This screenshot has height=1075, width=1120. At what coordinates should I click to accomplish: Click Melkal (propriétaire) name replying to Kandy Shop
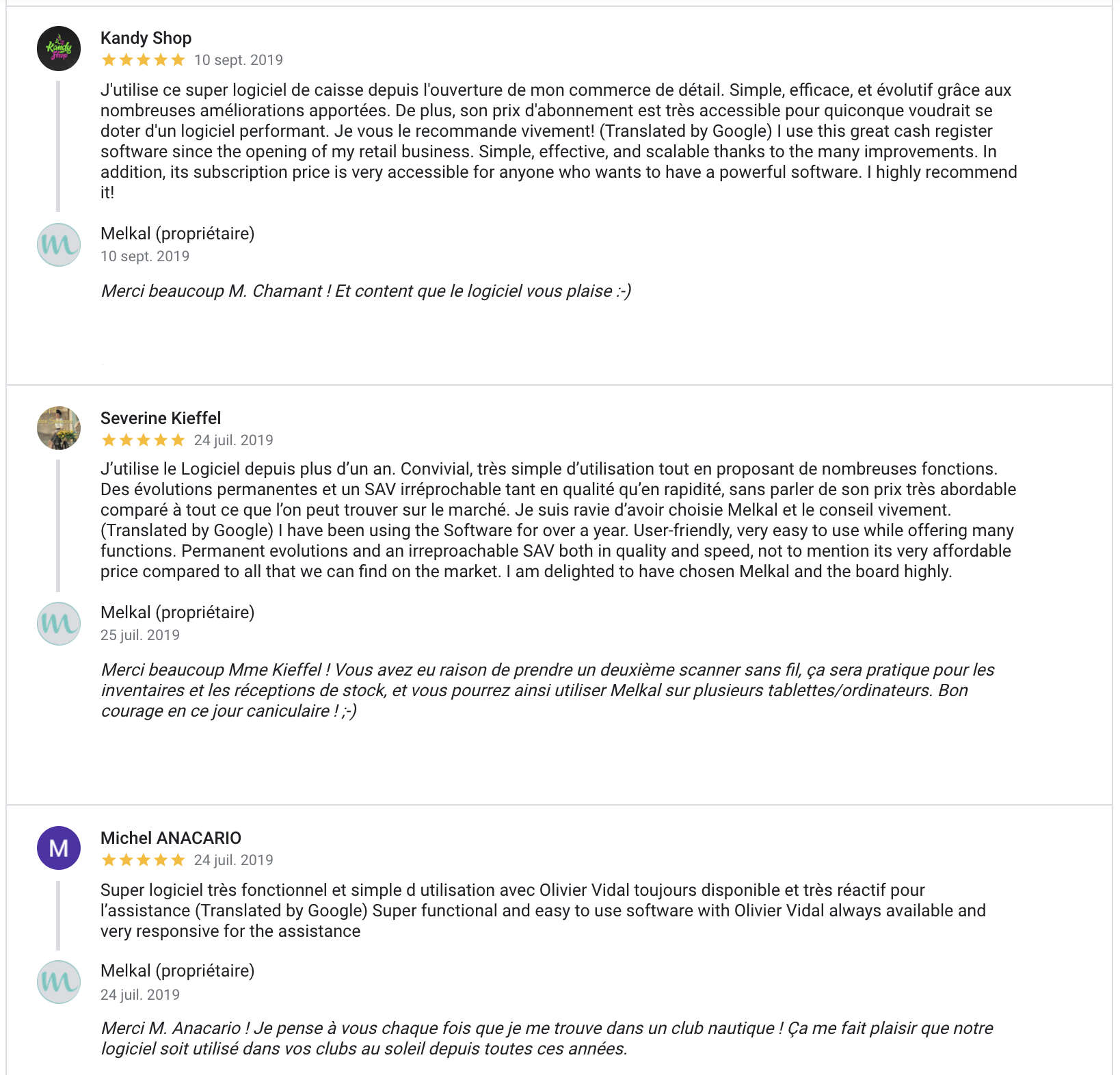(x=177, y=234)
